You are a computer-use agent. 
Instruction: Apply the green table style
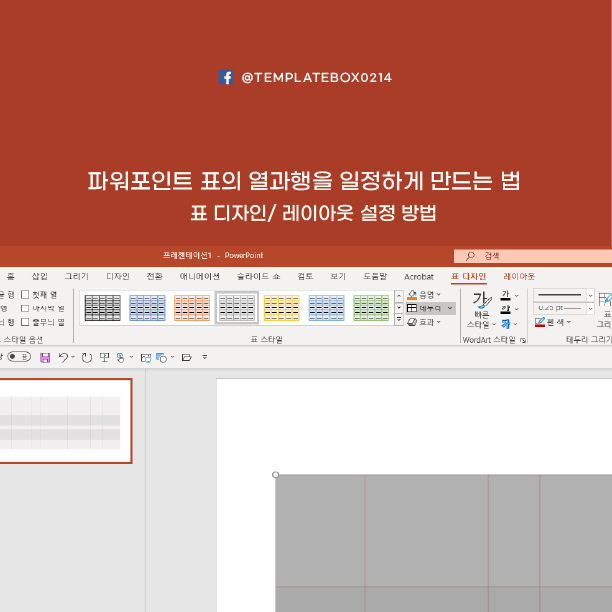[x=371, y=308]
